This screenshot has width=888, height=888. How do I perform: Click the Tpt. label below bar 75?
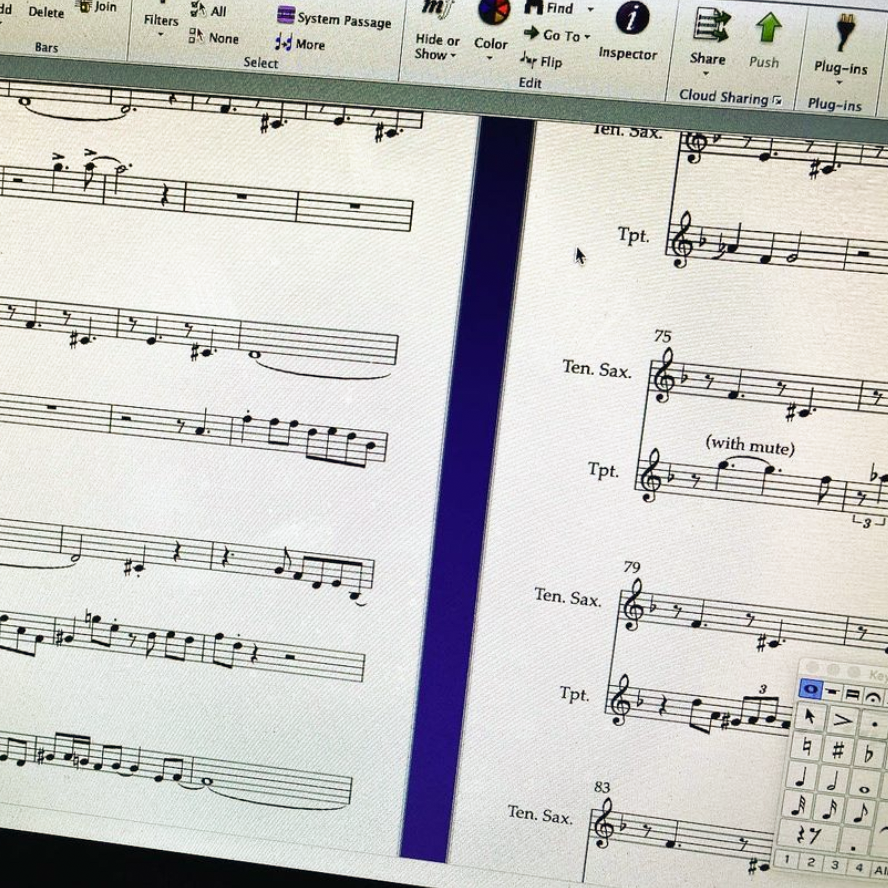(x=603, y=470)
